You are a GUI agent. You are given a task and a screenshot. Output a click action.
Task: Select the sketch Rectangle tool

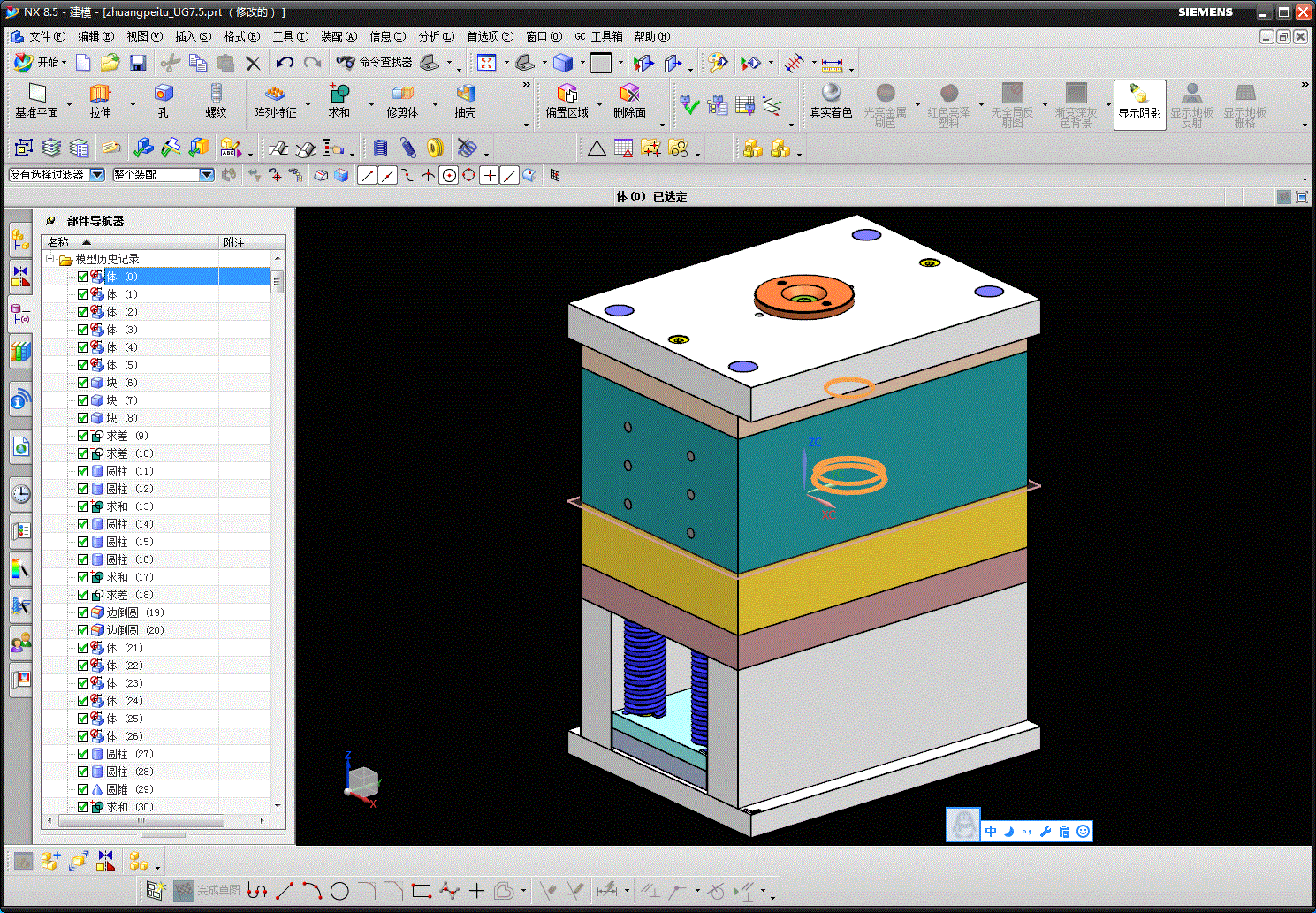point(422,891)
